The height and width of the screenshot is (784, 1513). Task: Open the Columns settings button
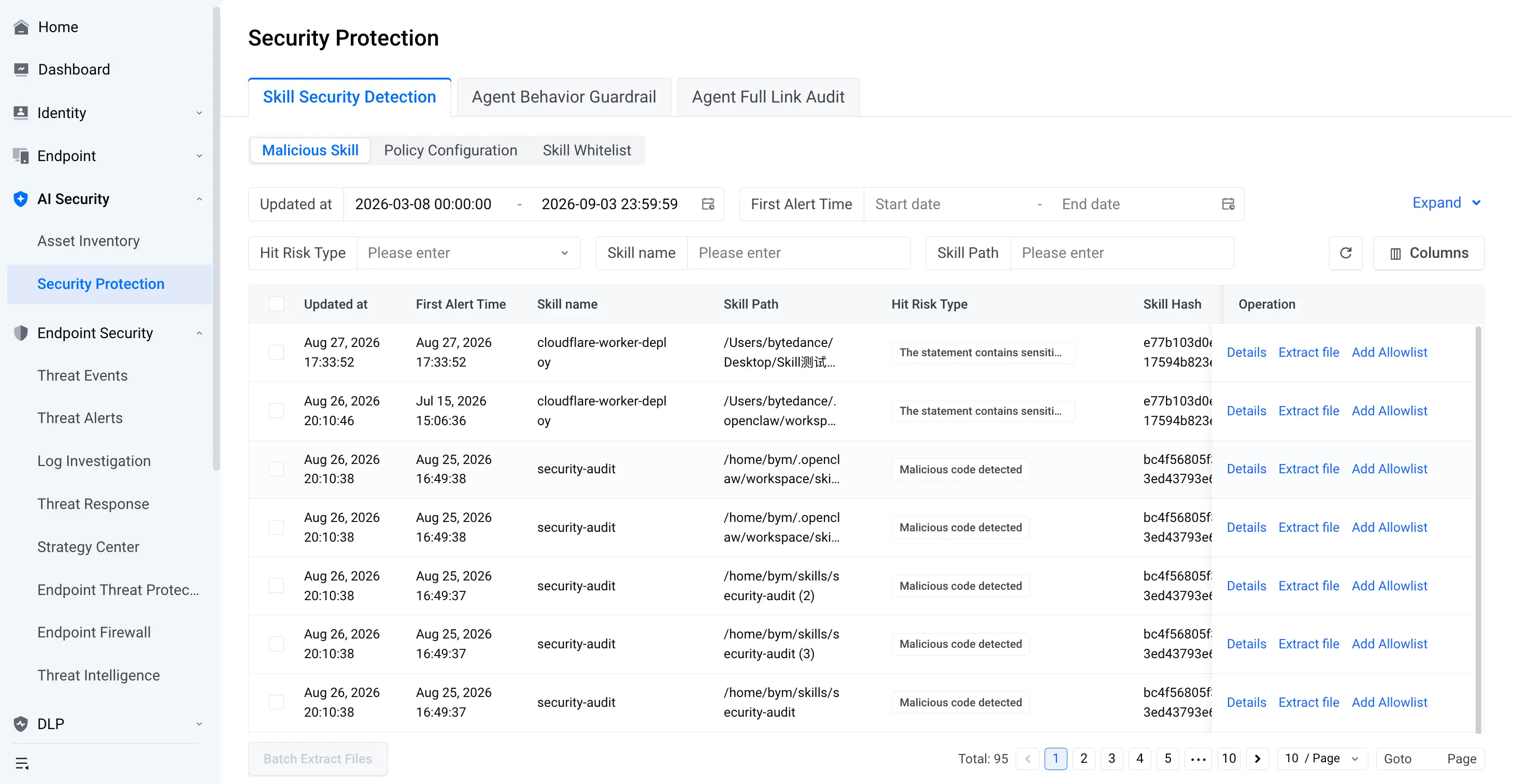[x=1429, y=253]
